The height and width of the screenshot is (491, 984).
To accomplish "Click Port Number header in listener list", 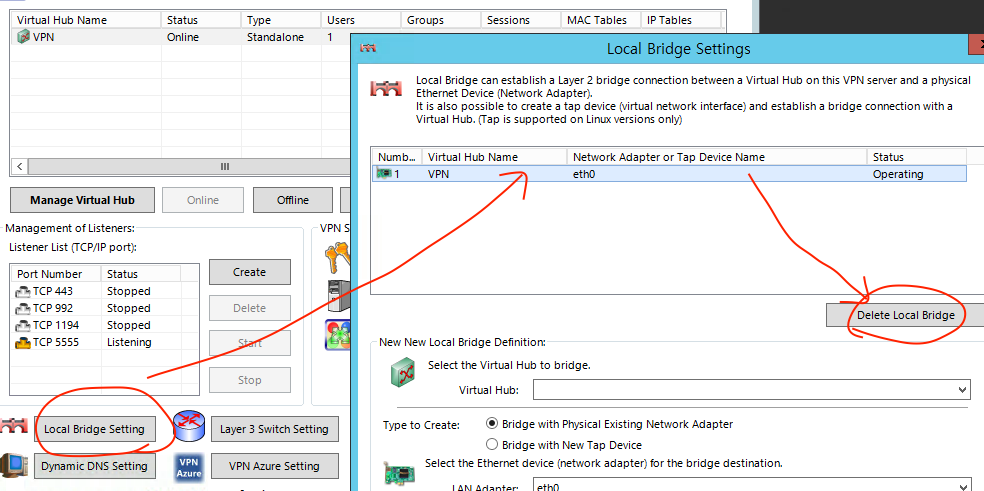I will [x=56, y=274].
